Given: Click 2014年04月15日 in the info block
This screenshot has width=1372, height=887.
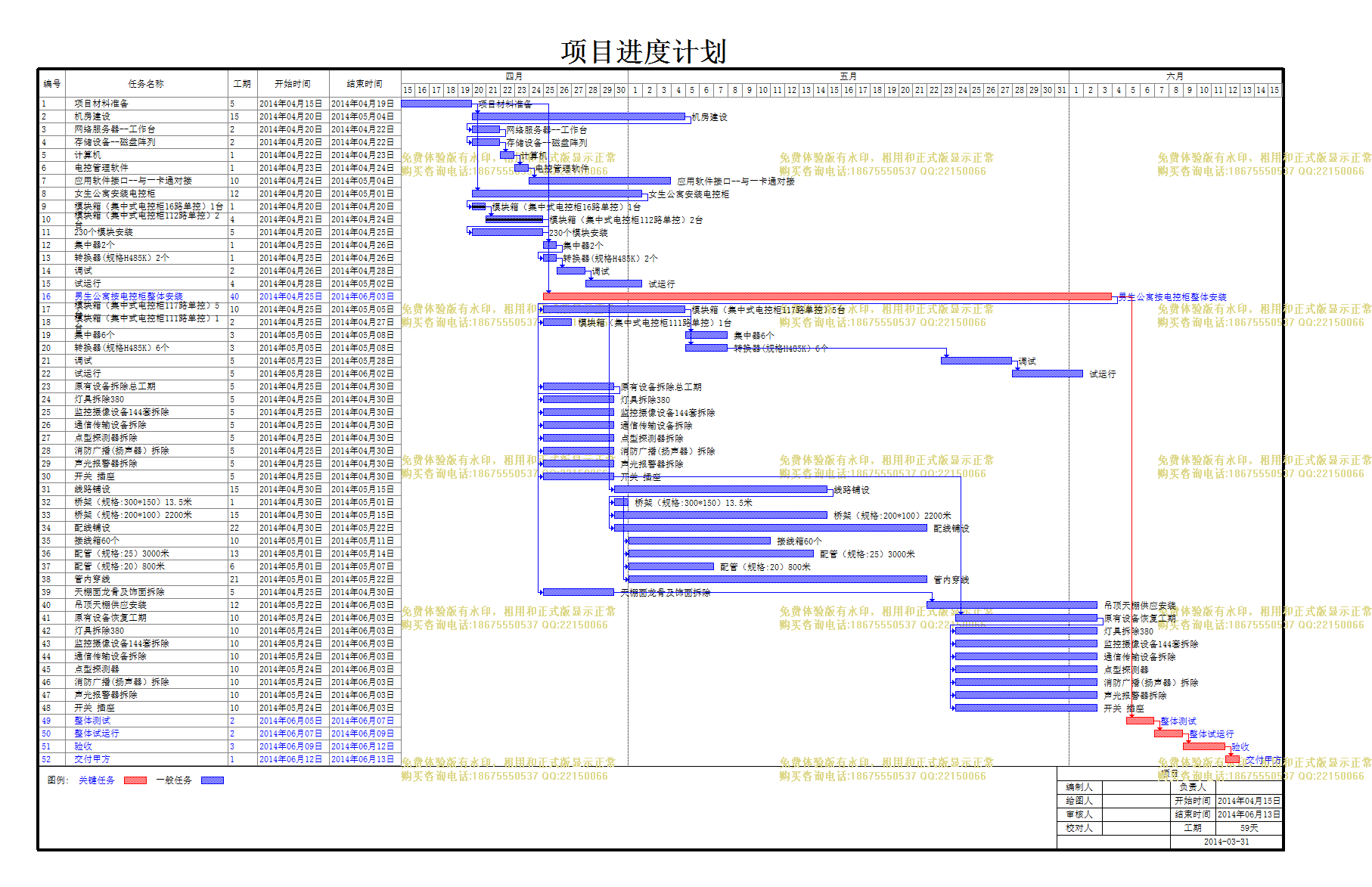Looking at the screenshot, I should (1249, 801).
